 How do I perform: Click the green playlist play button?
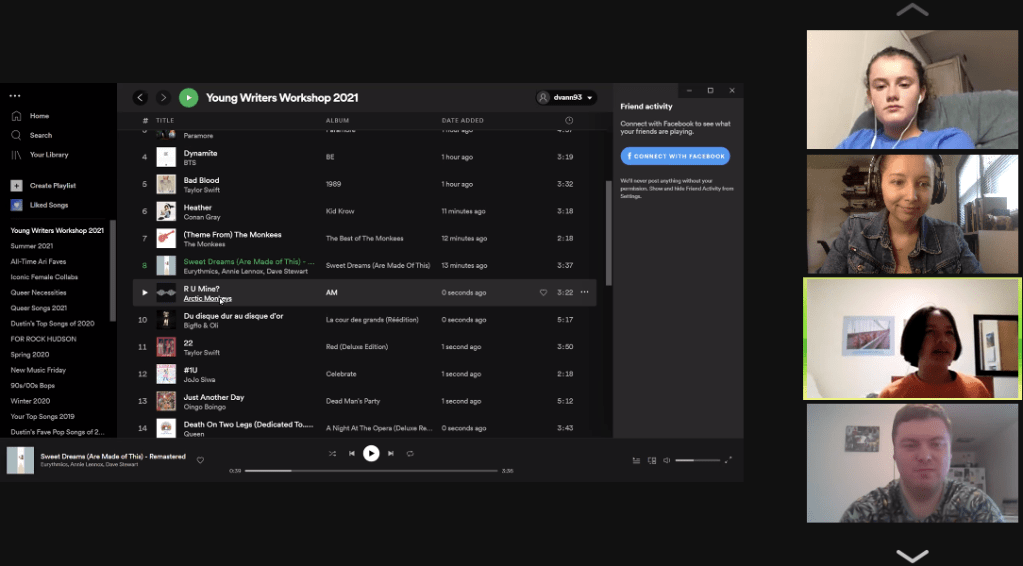click(x=188, y=97)
